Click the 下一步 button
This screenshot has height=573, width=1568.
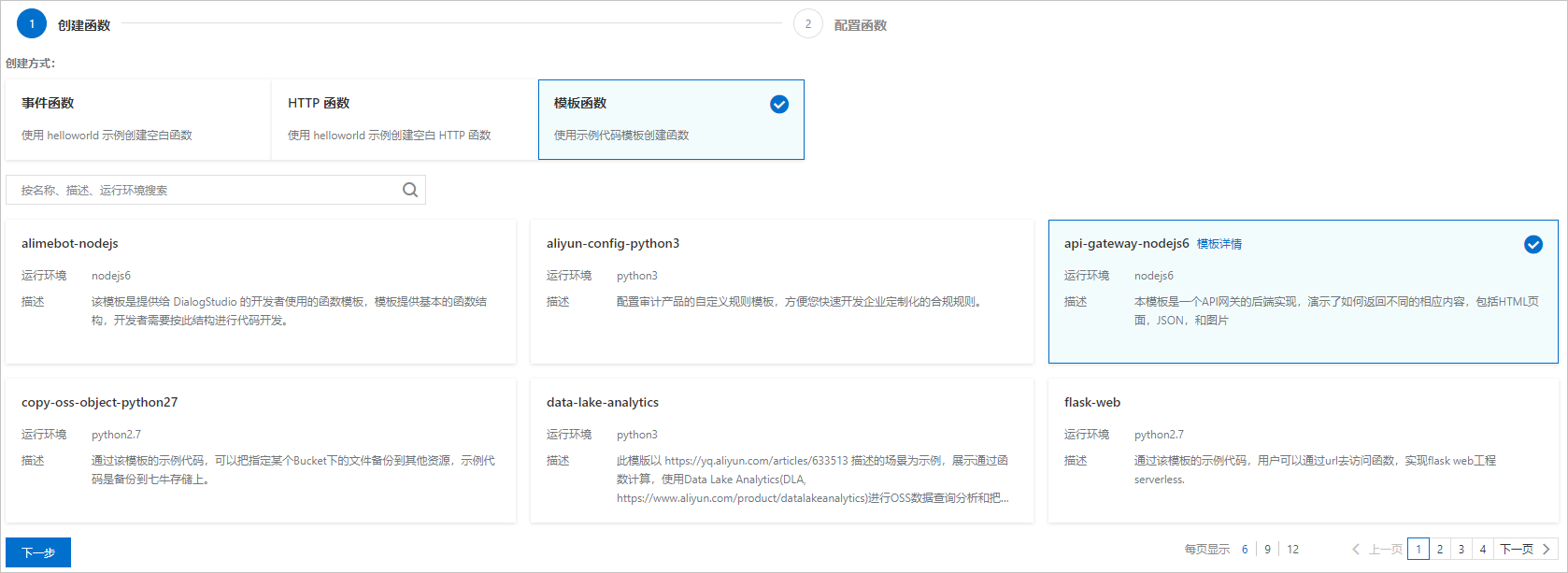38,552
